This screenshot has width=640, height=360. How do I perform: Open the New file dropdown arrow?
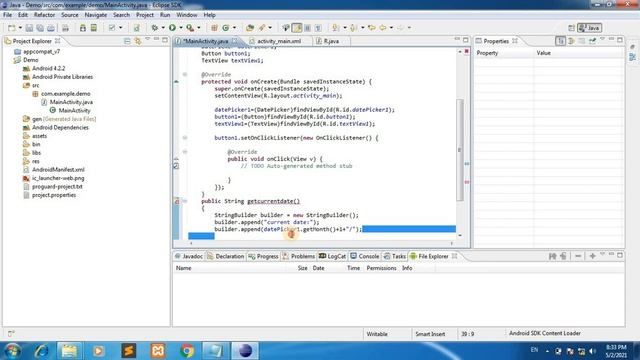pyautogui.click(x=20, y=28)
